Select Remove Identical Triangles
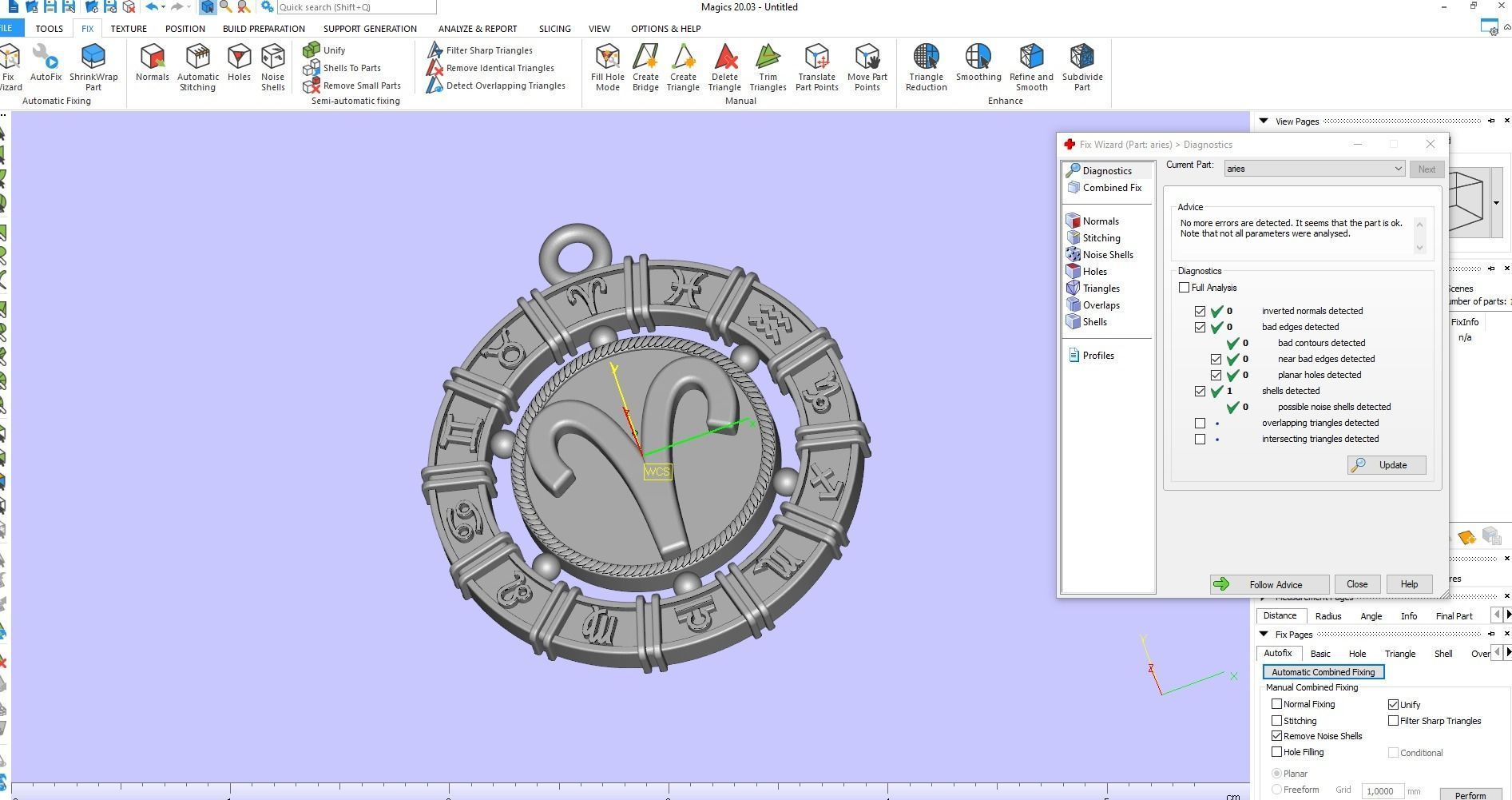The height and width of the screenshot is (800, 1512). [x=490, y=68]
